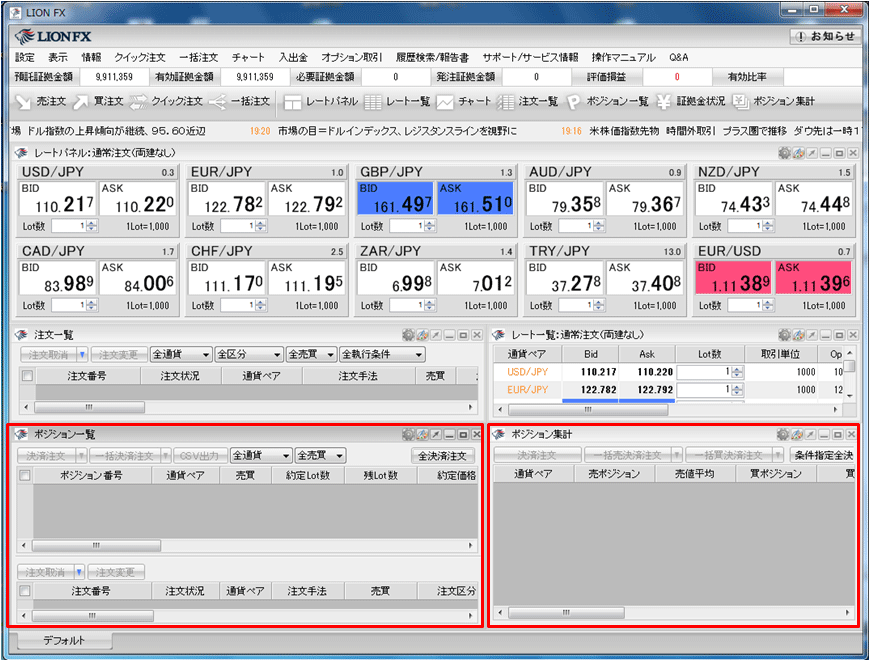Click the 注文一覧 horizontal scrollbar thumb
This screenshot has height=661, width=870.
pos(89,407)
